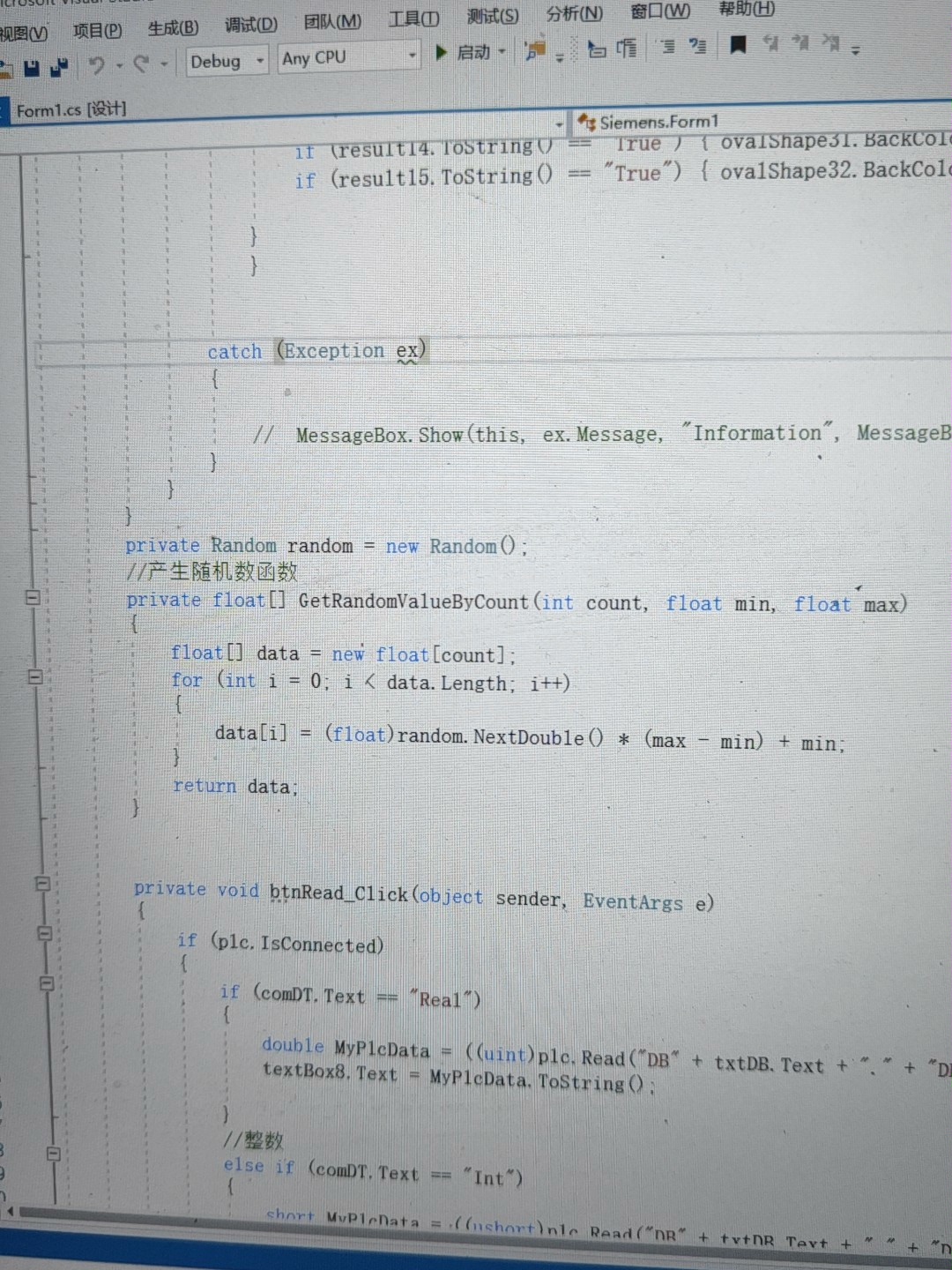Redo using the toolbar redo arrow
This screenshot has width=952, height=1270.
tap(142, 63)
